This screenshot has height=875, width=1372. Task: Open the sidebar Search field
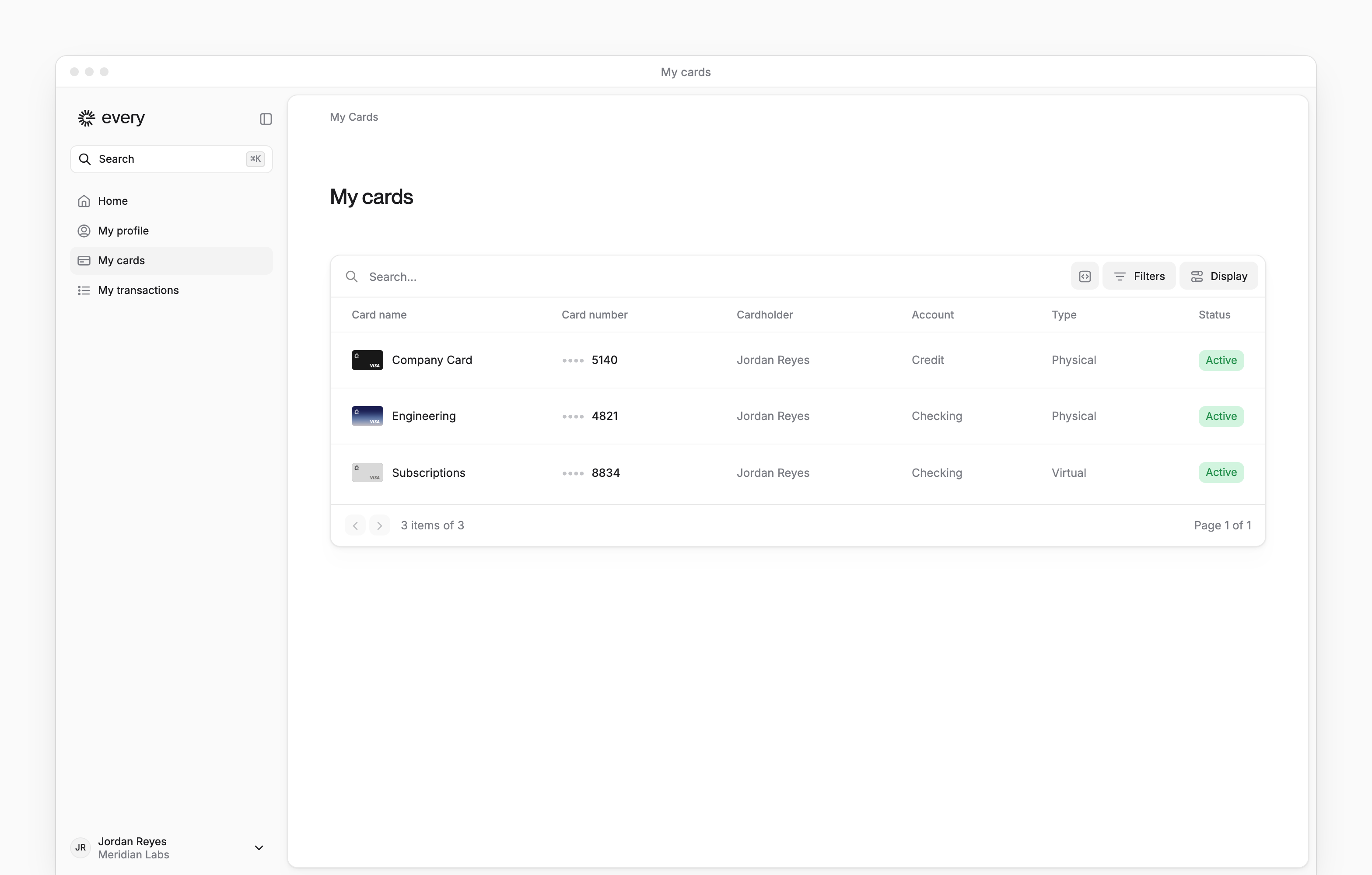pos(171,159)
